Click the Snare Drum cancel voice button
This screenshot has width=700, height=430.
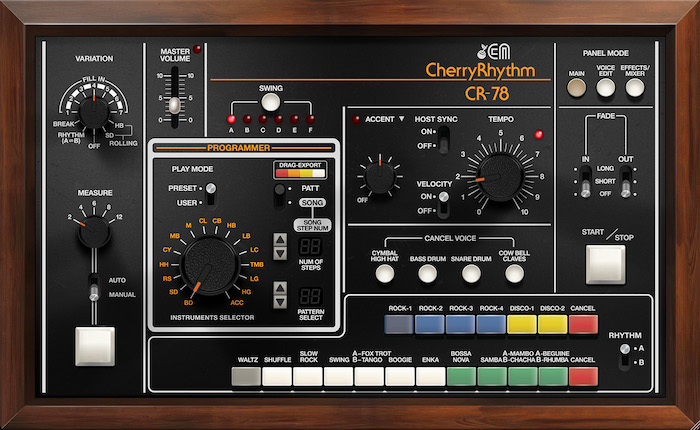click(x=466, y=271)
